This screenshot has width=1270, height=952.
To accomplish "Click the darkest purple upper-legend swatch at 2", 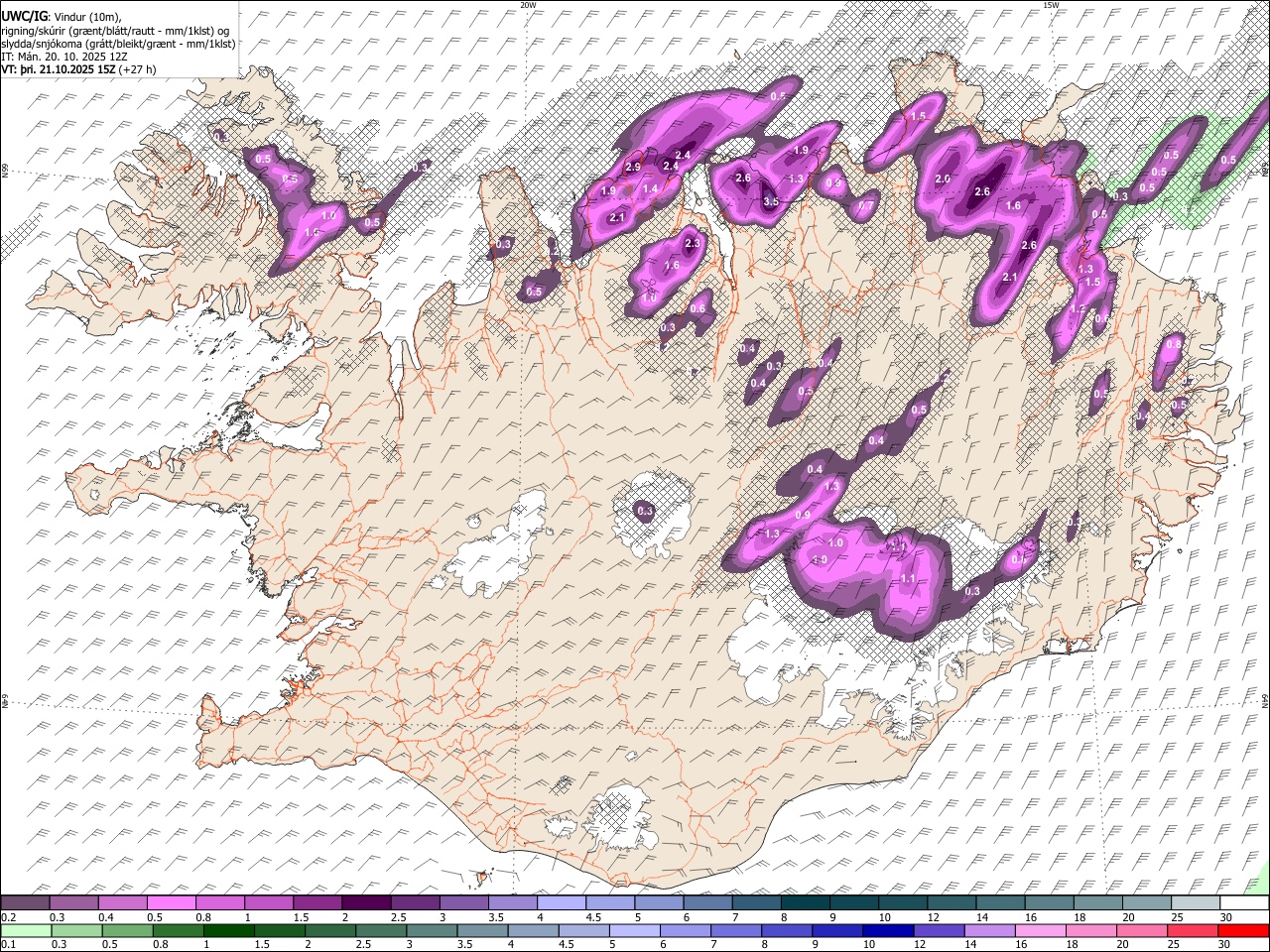I will pyautogui.click(x=366, y=903).
